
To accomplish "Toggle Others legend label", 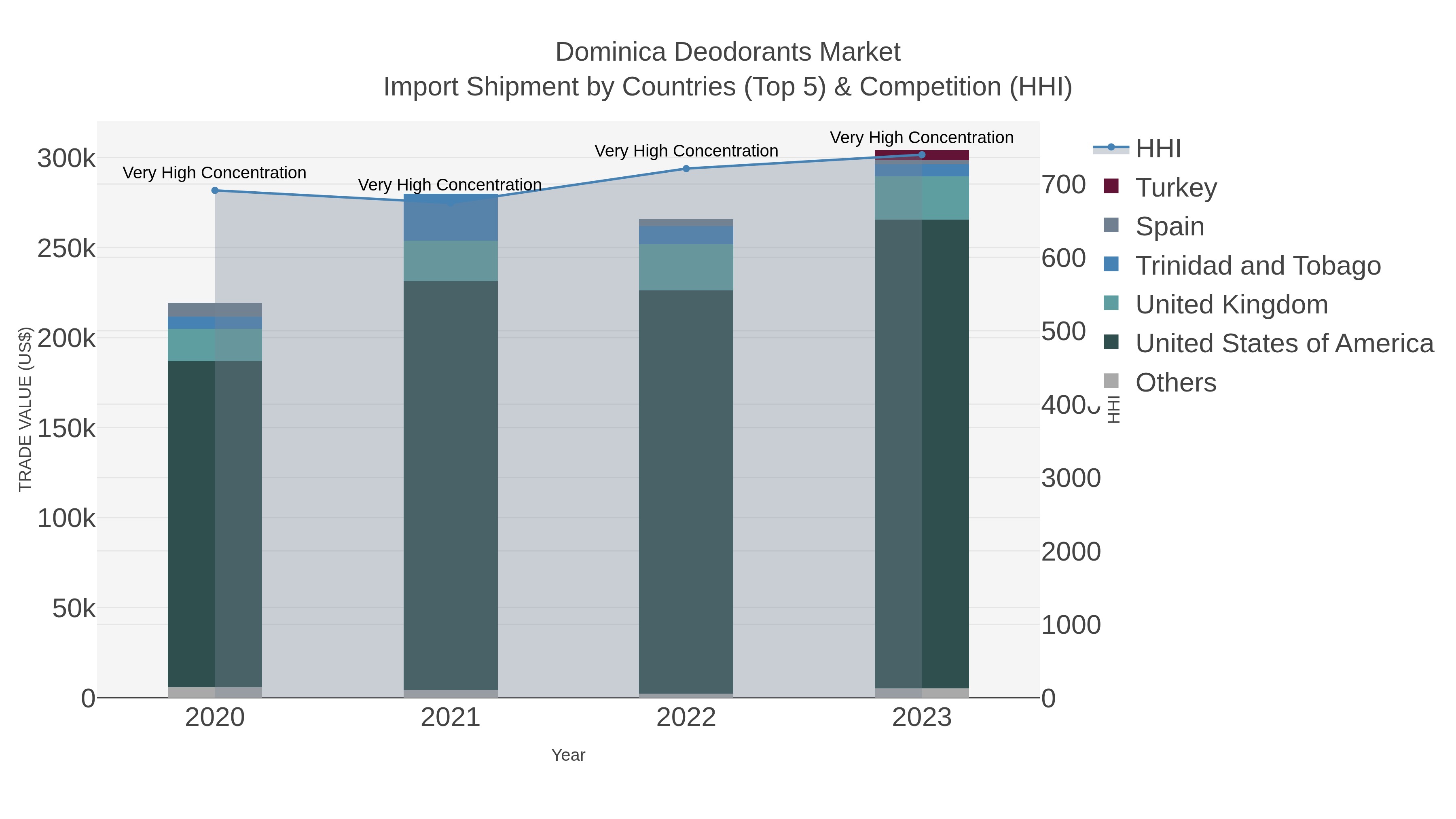I will coord(1176,382).
